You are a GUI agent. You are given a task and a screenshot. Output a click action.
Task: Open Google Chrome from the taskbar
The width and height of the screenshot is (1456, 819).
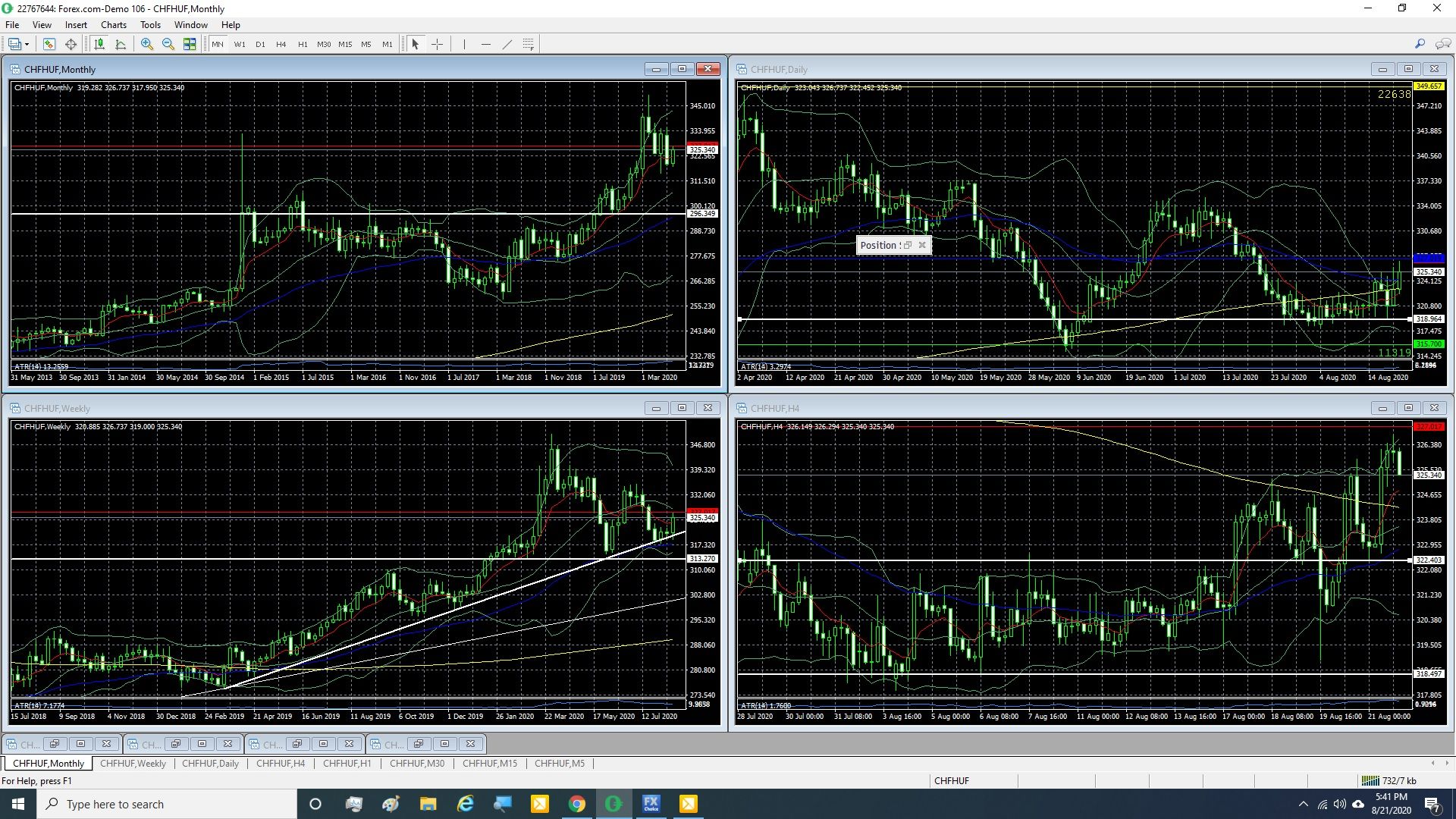tap(577, 804)
